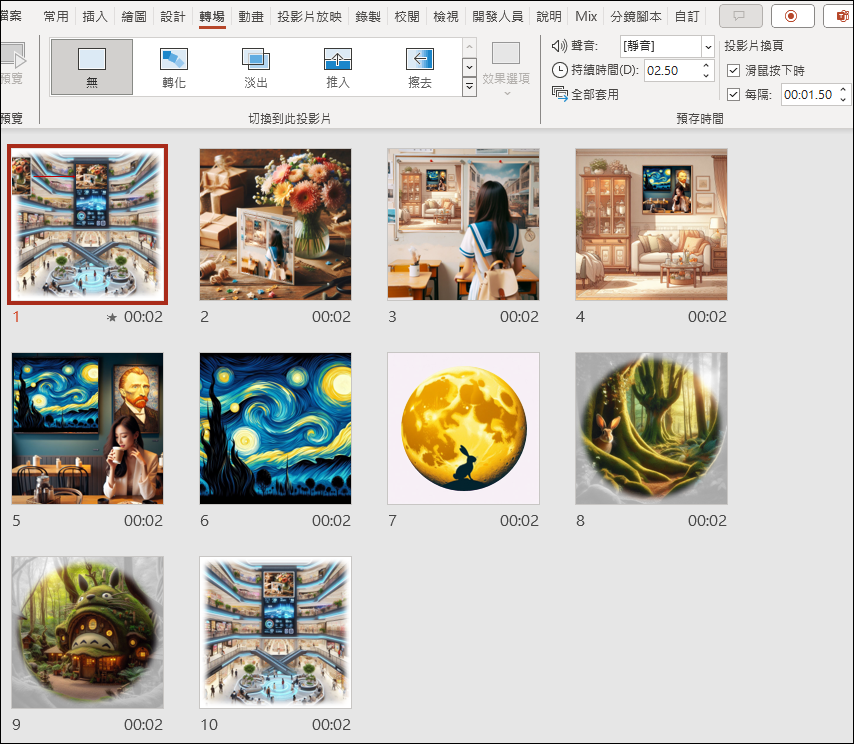This screenshot has height=744, width=854.
Task: Open 效果選項 effect options
Action: [506, 68]
